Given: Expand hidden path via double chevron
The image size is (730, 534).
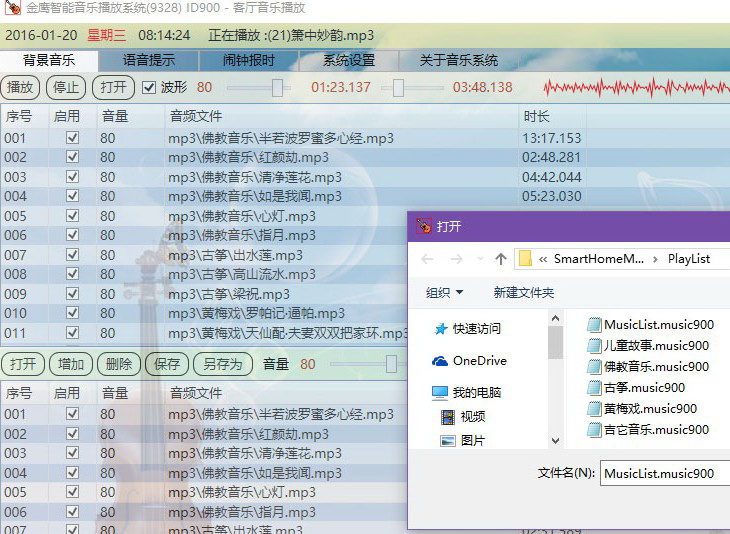Looking at the screenshot, I should [x=542, y=259].
